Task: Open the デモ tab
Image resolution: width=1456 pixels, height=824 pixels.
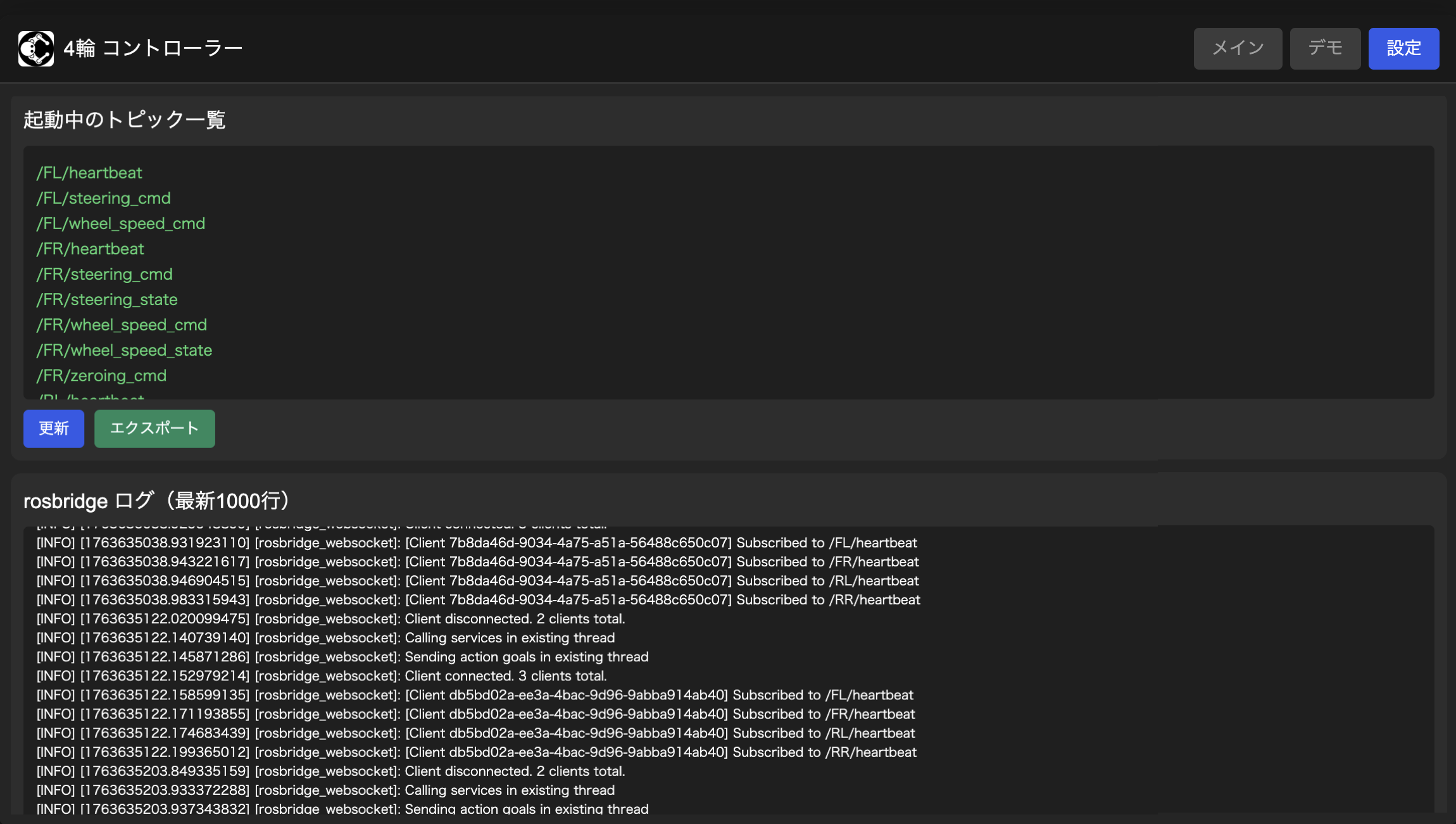Action: [1325, 49]
